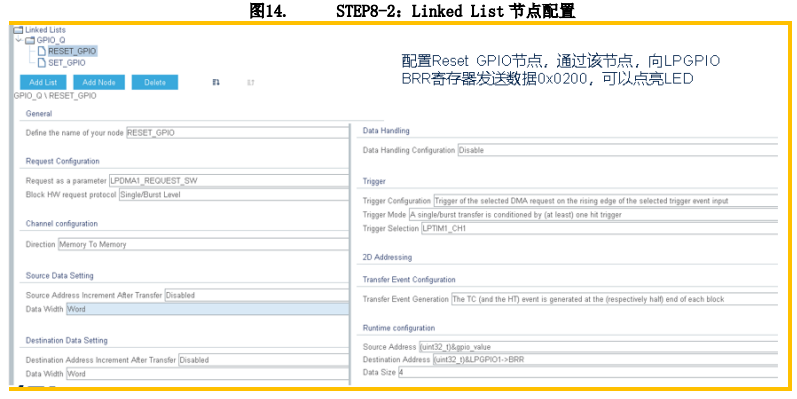
Task: Open Transfer Event Generation dropdown
Action: (x=615, y=299)
